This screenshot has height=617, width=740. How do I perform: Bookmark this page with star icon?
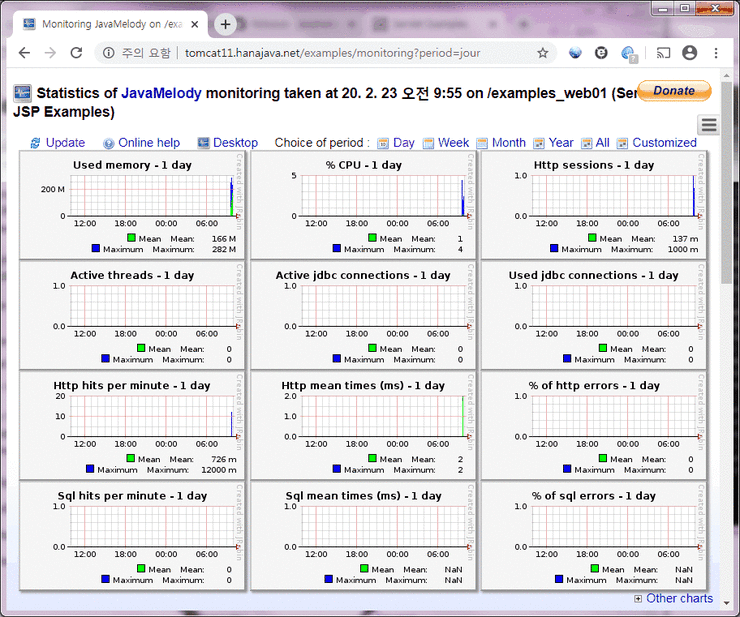point(542,53)
